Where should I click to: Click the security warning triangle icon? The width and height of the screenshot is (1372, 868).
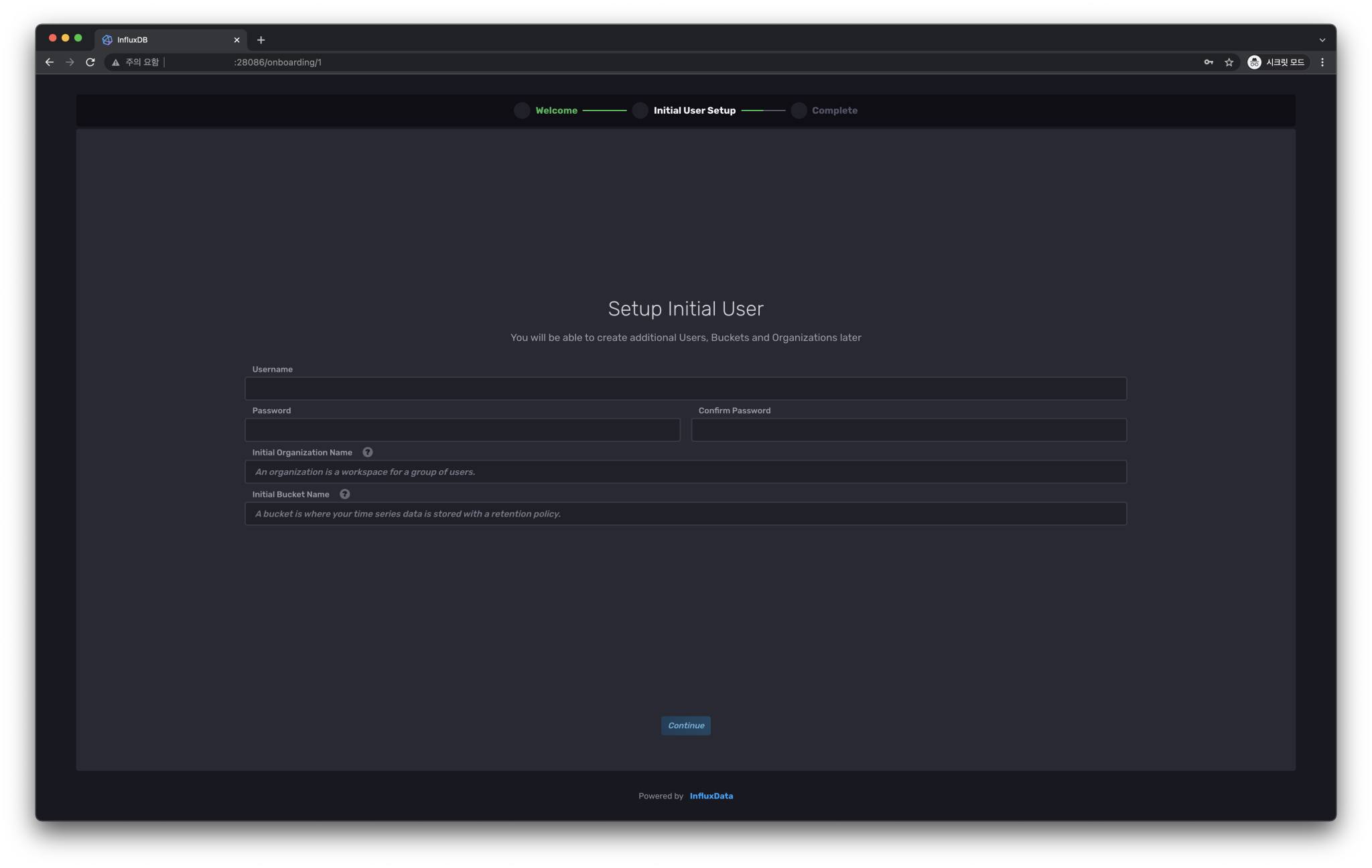(x=116, y=62)
